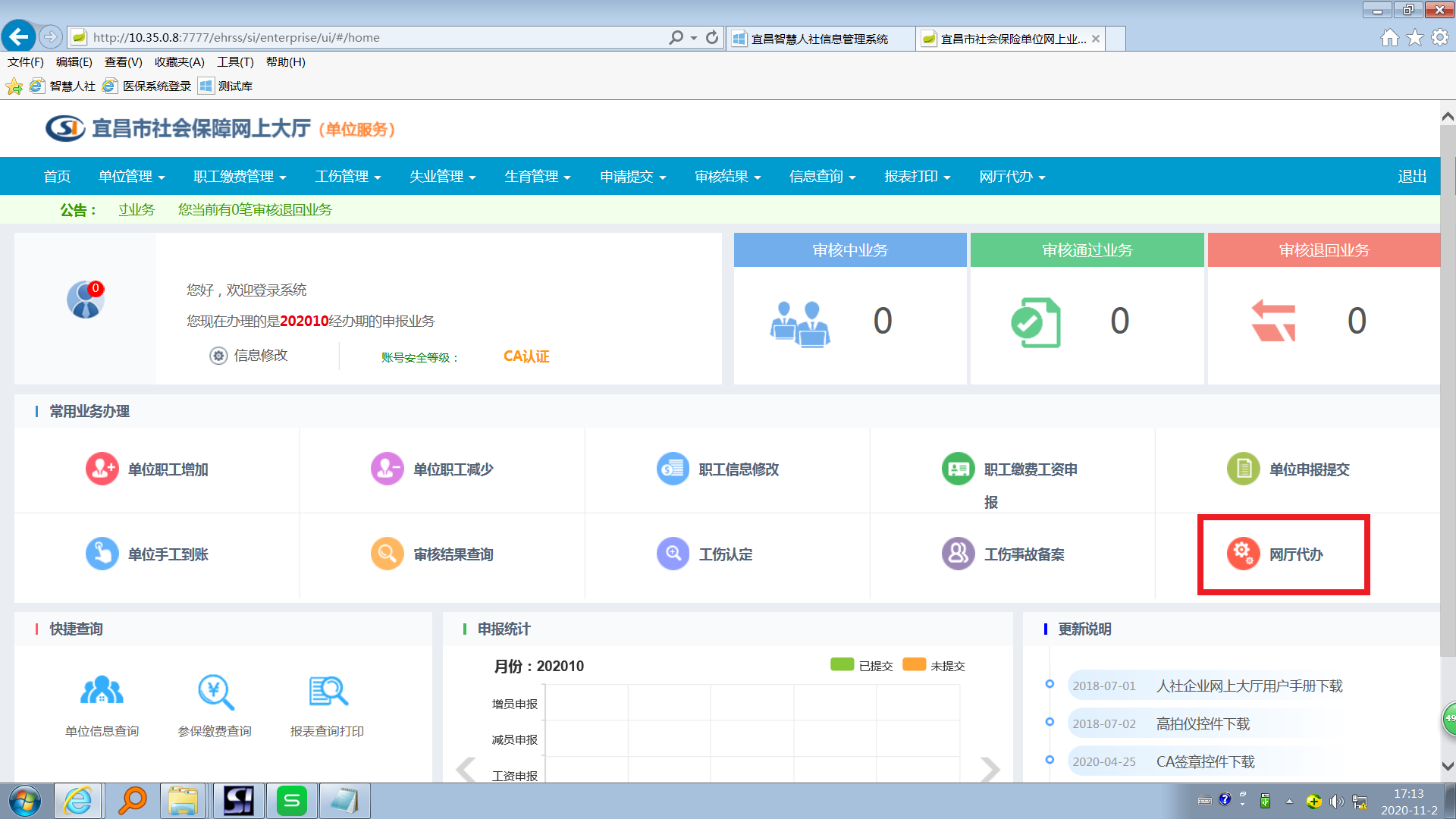This screenshot has width=1456, height=819.
Task: Click next arrow on 申报统计 chart
Action: pos(990,769)
